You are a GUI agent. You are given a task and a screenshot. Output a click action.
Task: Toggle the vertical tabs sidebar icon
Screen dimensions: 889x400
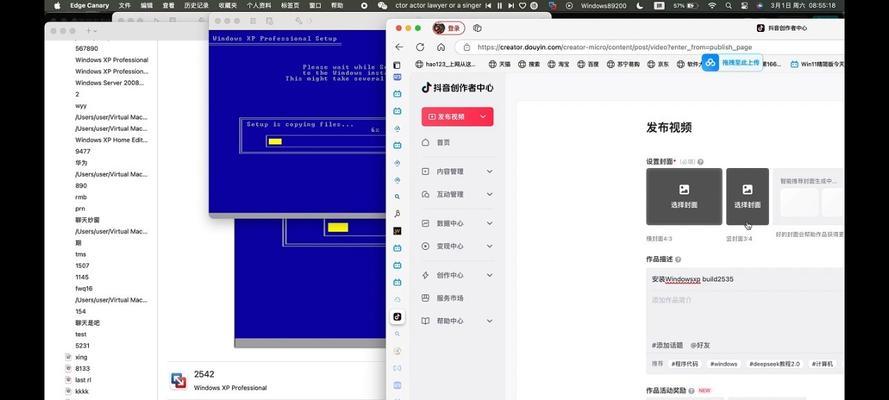point(397,65)
